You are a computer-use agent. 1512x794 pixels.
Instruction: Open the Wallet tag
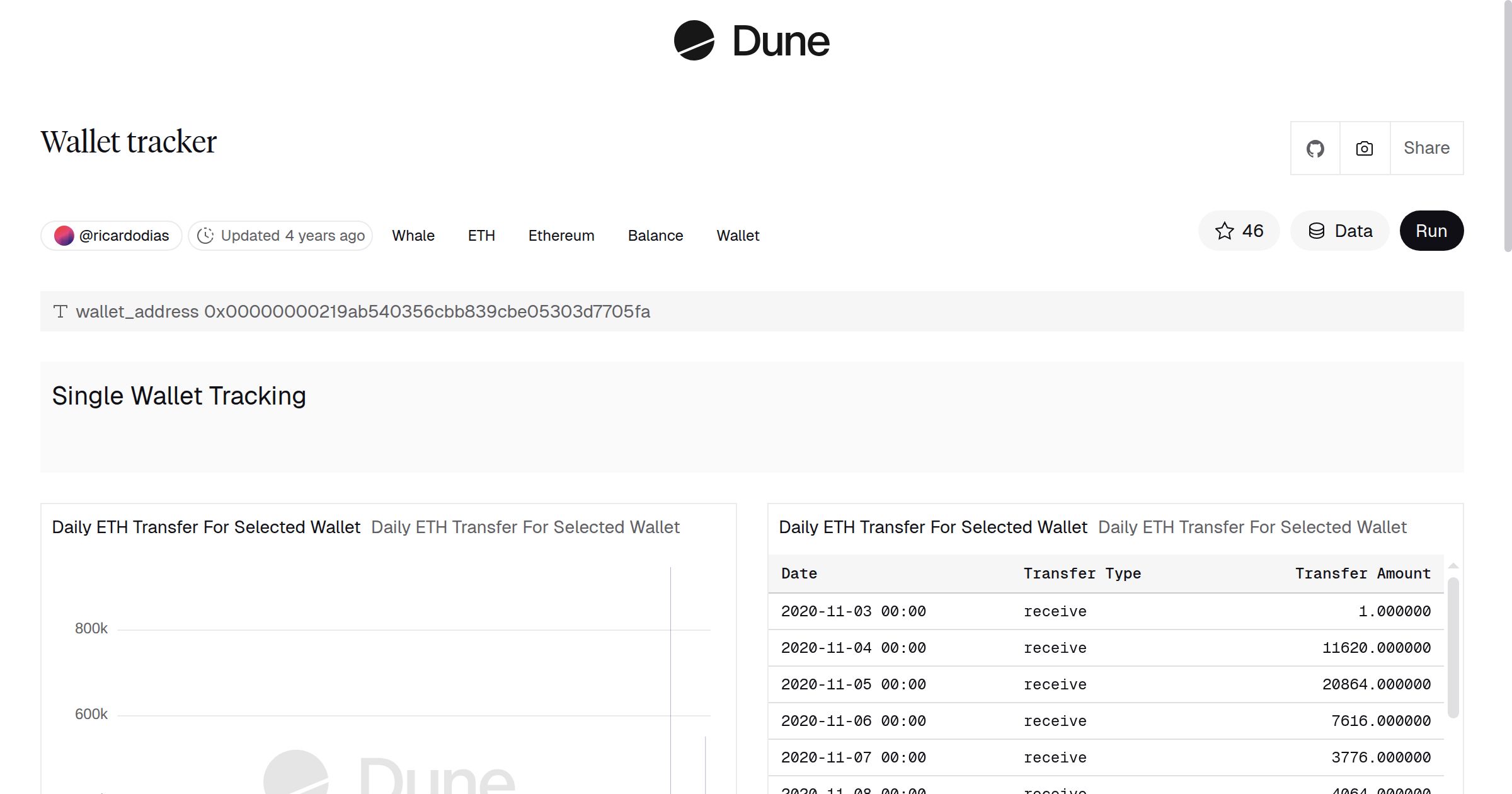737,235
